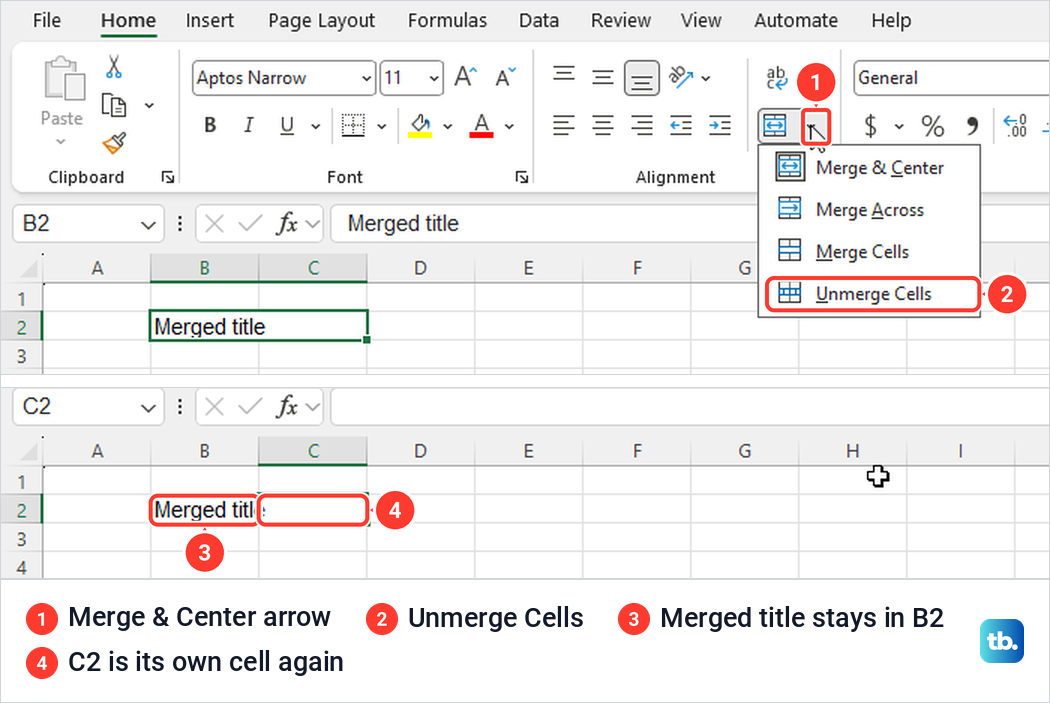The height and width of the screenshot is (703, 1050).
Task: Apply Comma Style format
Action: pyautogui.click(x=972, y=125)
